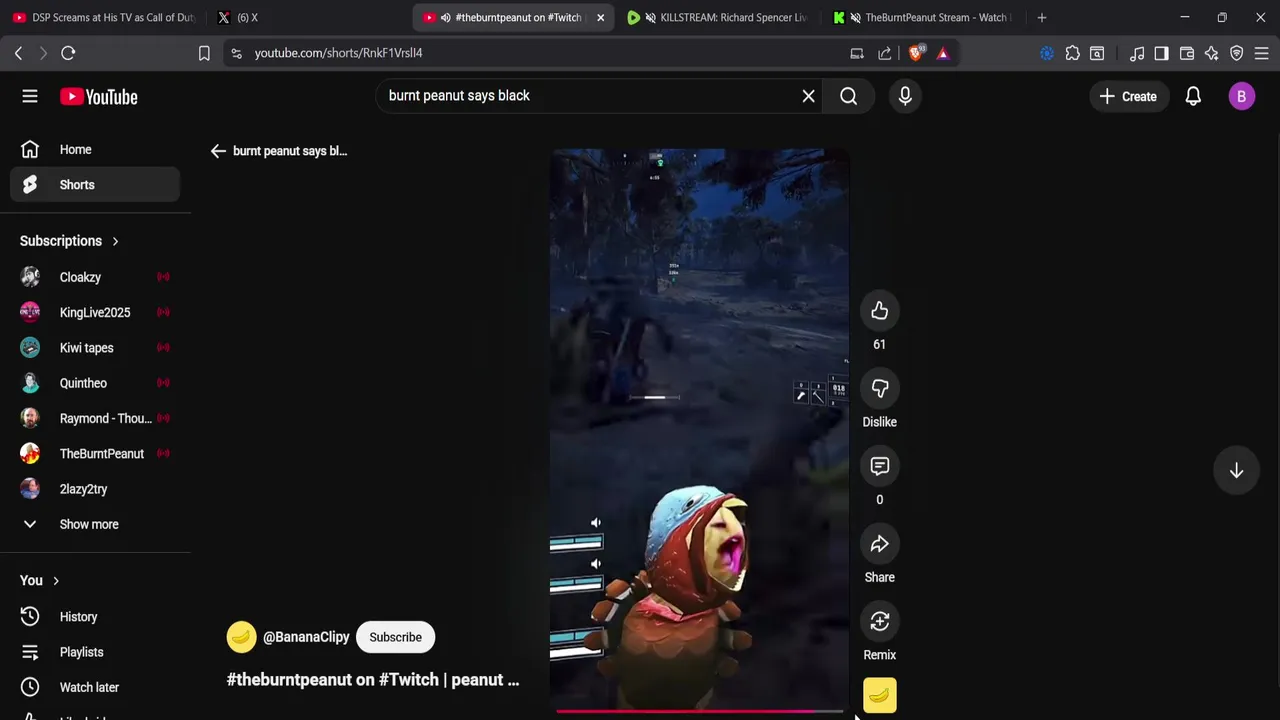Dislike this Short
1280x720 pixels.
click(x=879, y=389)
